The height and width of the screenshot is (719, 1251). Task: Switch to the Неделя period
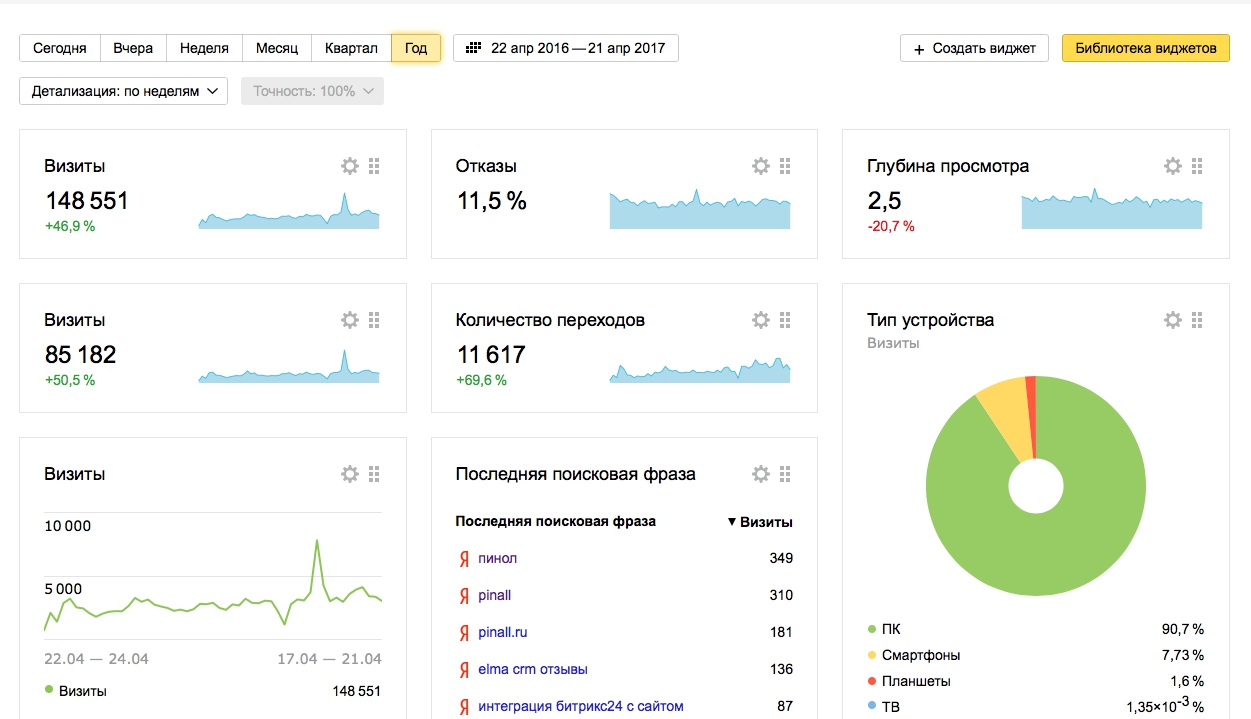pyautogui.click(x=205, y=48)
